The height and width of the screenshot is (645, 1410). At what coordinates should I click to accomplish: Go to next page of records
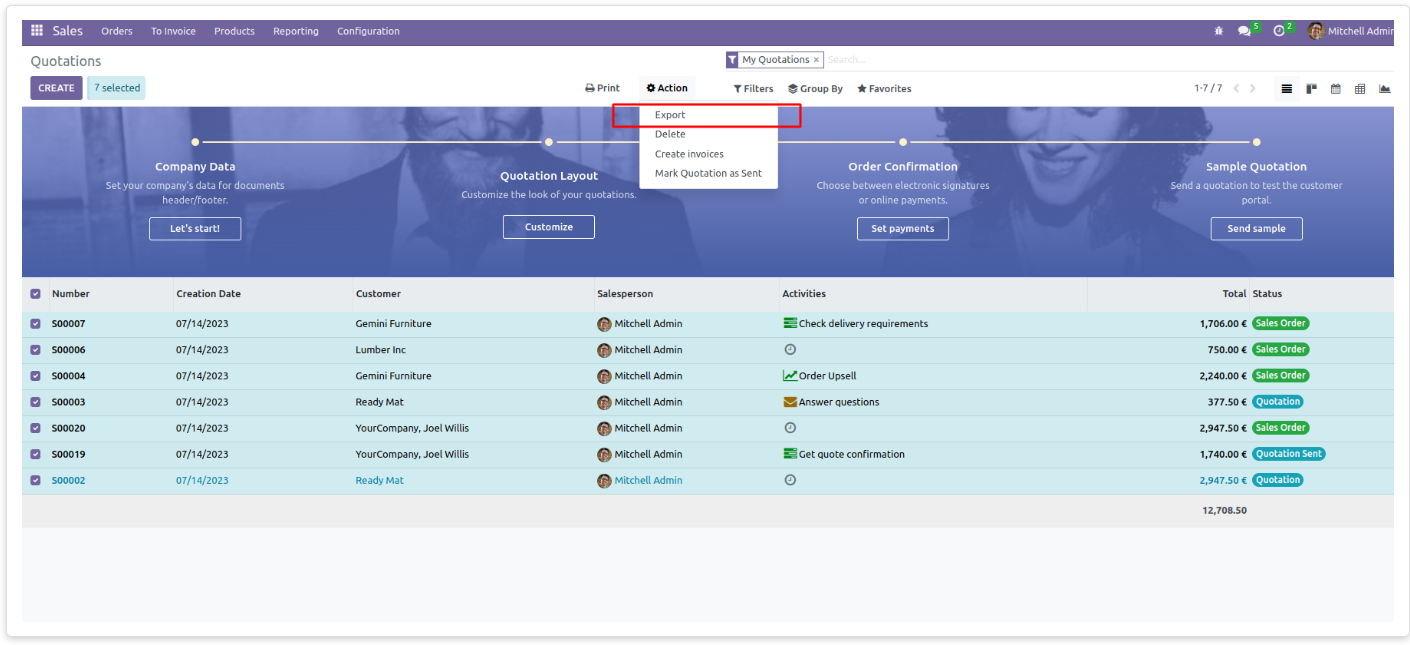tap(1253, 89)
